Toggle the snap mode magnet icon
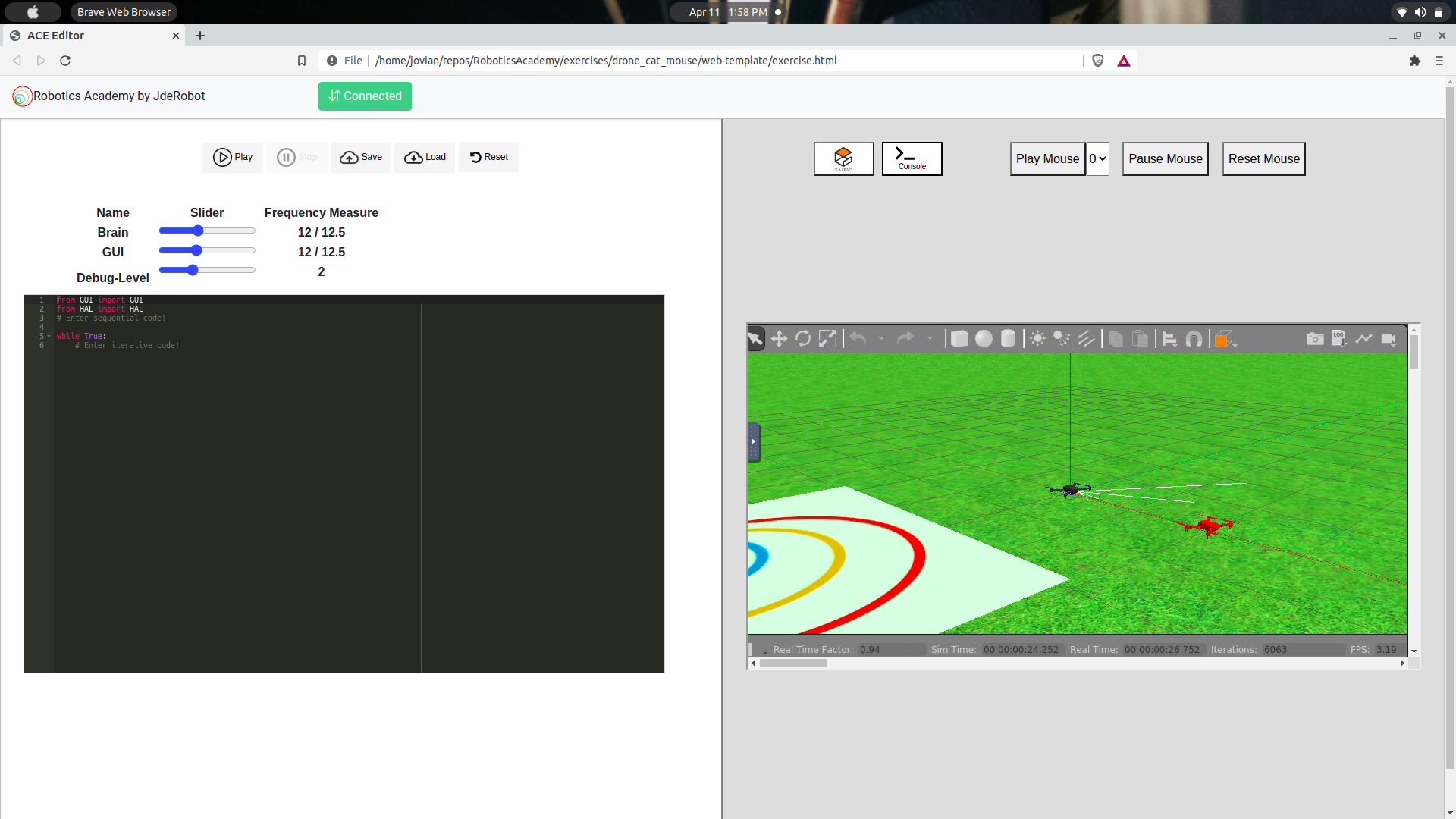Image resolution: width=1456 pixels, height=819 pixels. click(x=1194, y=340)
